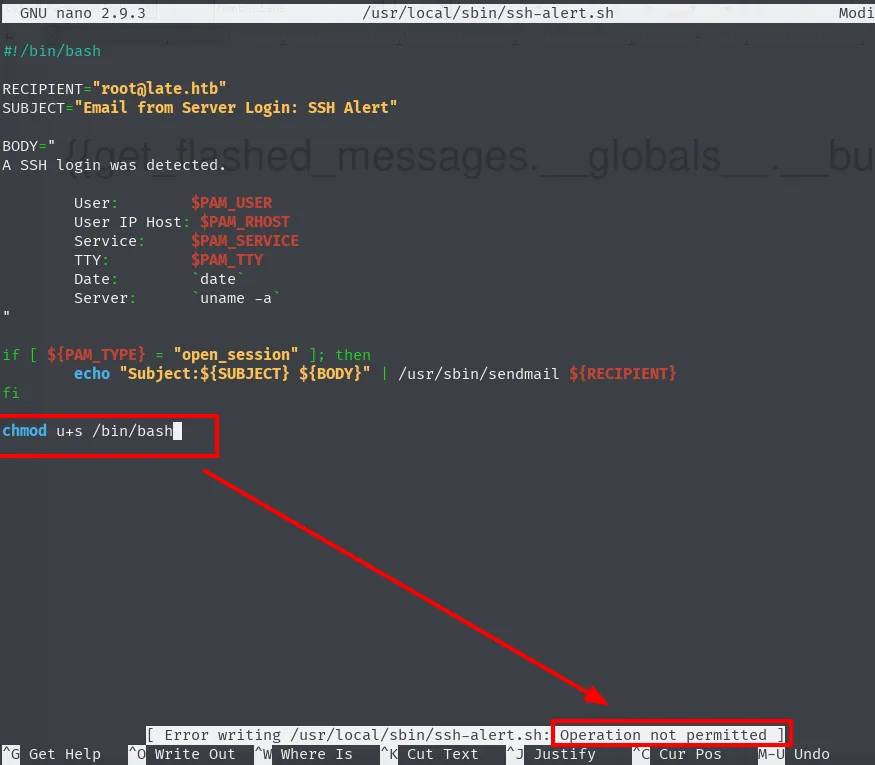Click the chmod command keyword
Screen dimensions: 875x765
(25, 430)
